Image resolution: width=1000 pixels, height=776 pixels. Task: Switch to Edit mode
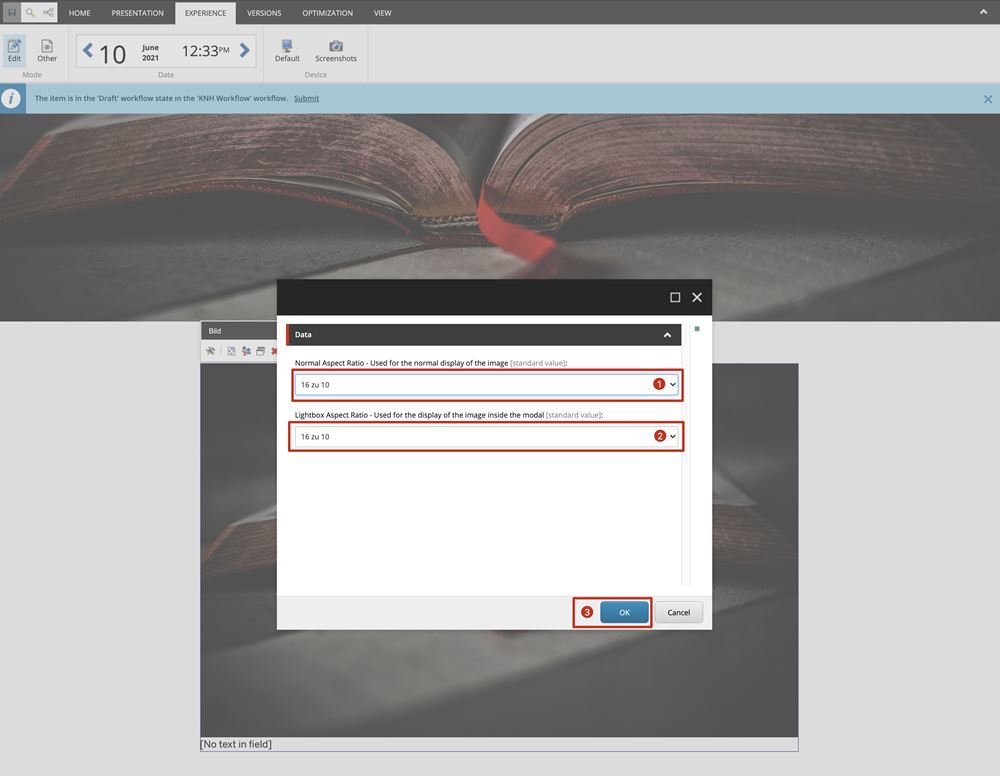[x=14, y=50]
